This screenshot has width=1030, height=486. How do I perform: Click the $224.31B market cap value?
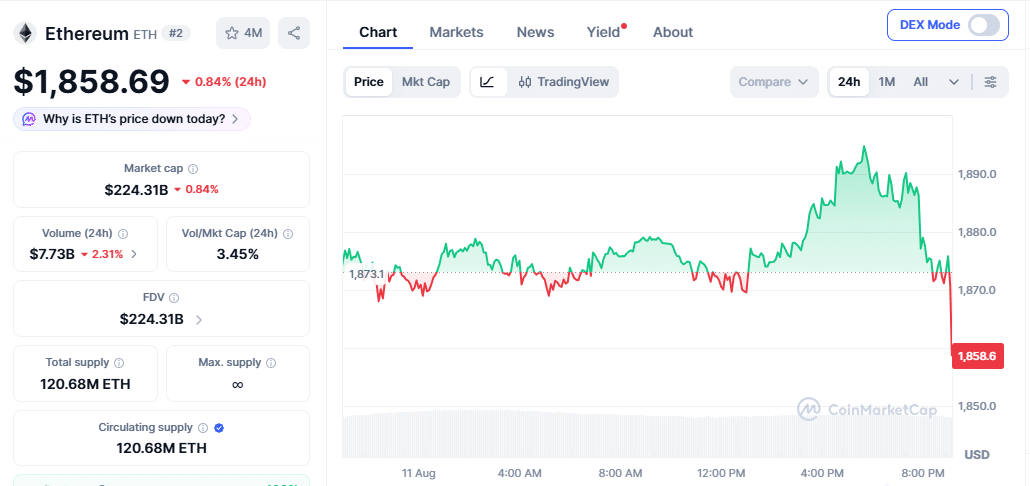pyautogui.click(x=137, y=190)
